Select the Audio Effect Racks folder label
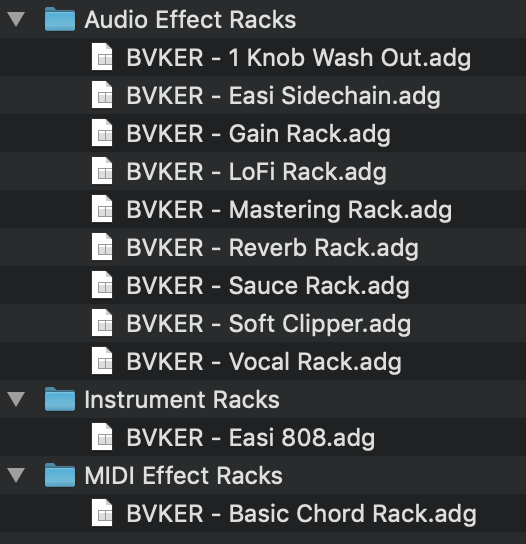 point(190,19)
